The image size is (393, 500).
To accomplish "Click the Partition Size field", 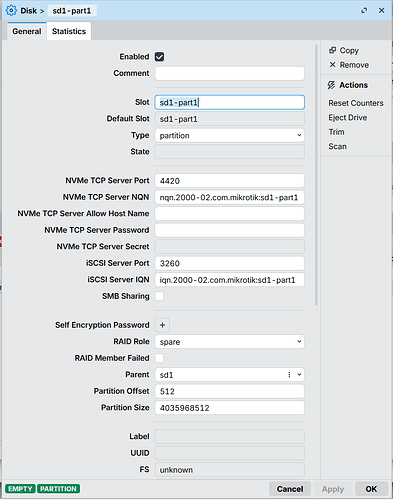I will tap(230, 408).
